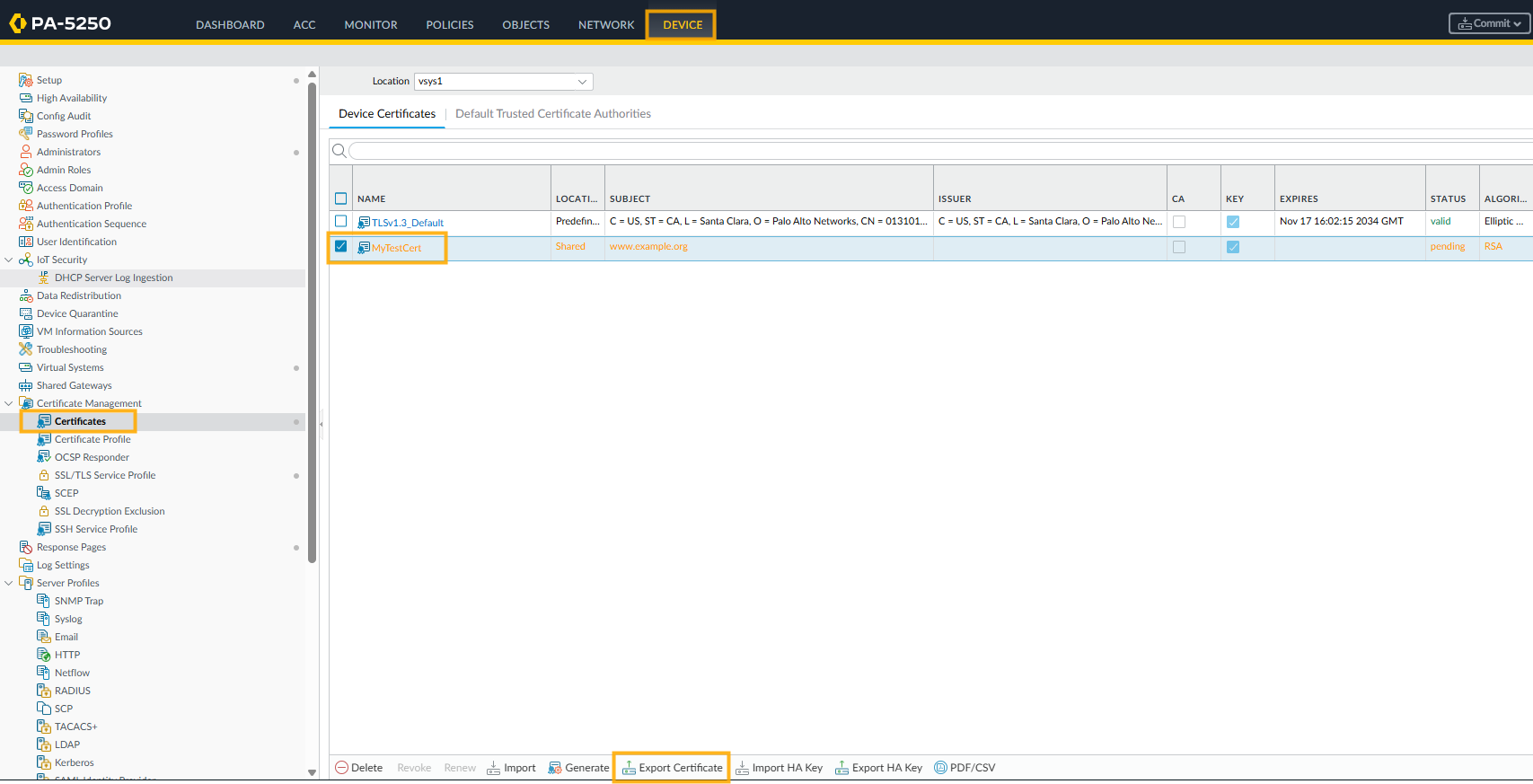Click the search magnifier icon above the table
The width and height of the screenshot is (1533, 784).
coord(339,151)
